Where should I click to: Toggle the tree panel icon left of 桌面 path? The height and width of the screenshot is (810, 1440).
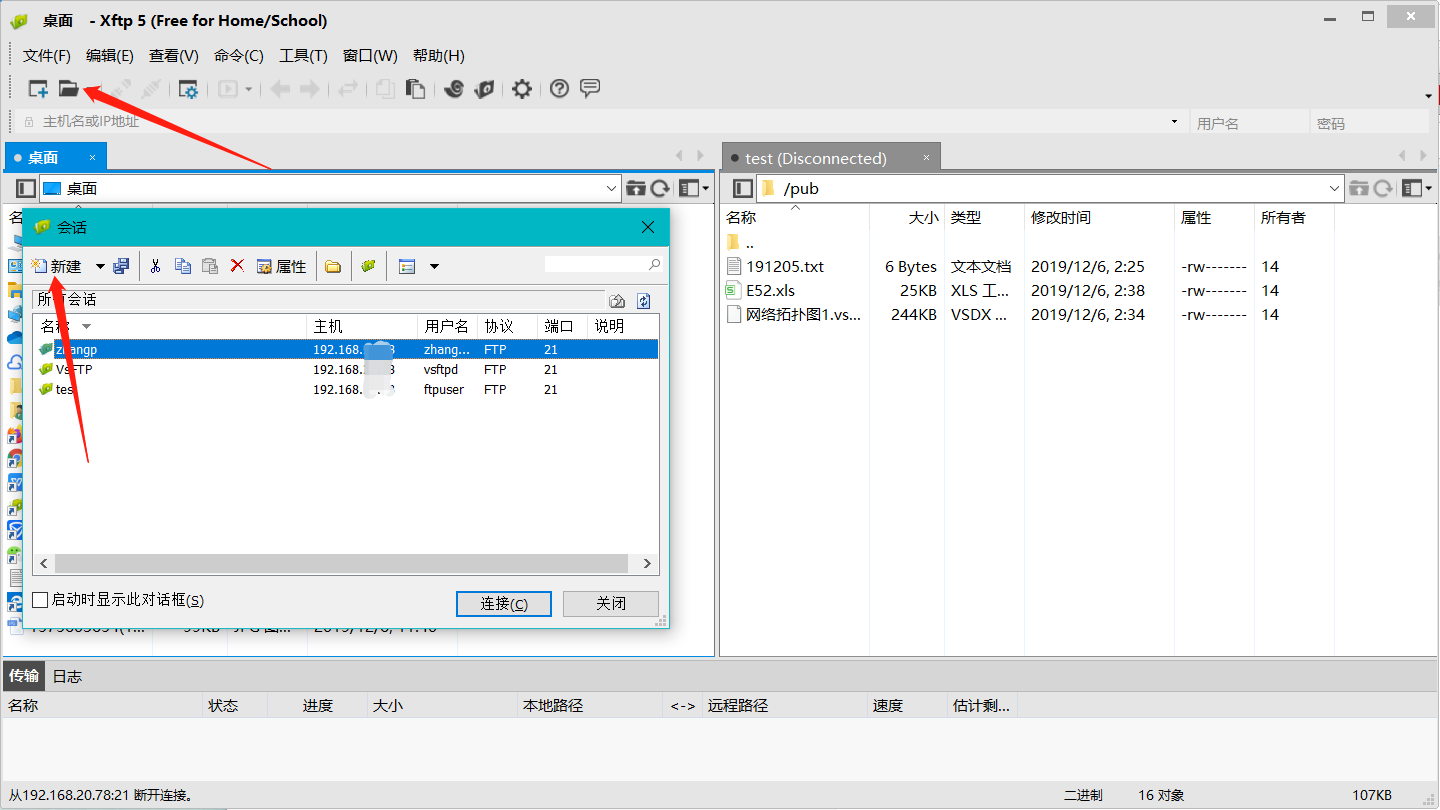click(26, 188)
